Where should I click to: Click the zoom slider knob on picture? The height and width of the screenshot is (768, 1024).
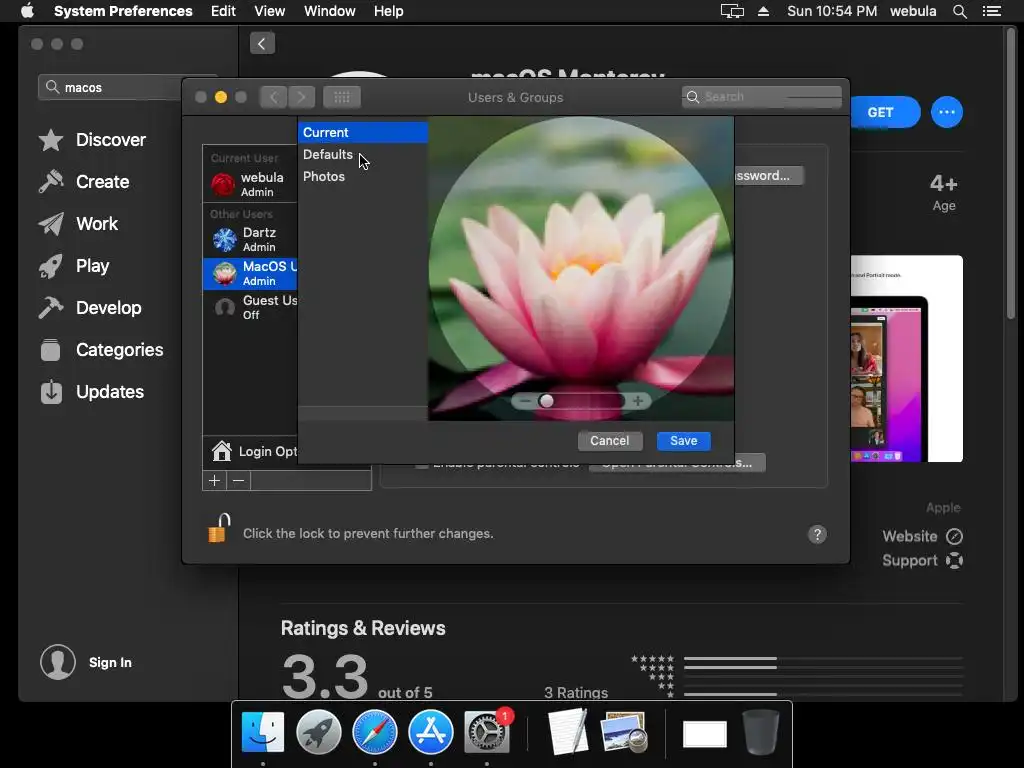(547, 401)
